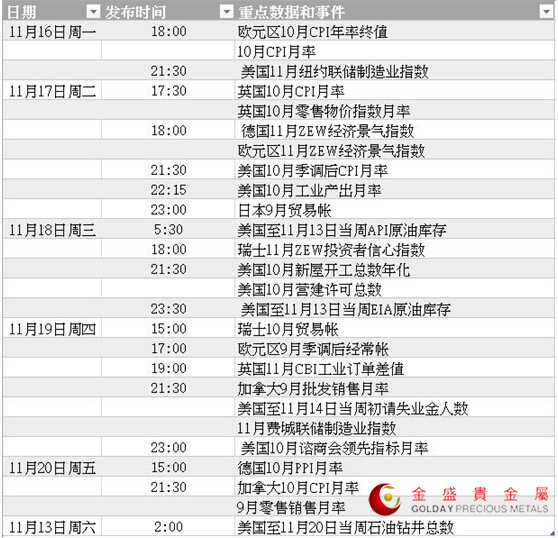Select the 德国11月ZEW经济景气指数 row
Image resolution: width=558 pixels, height=538 pixels.
[x=278, y=131]
